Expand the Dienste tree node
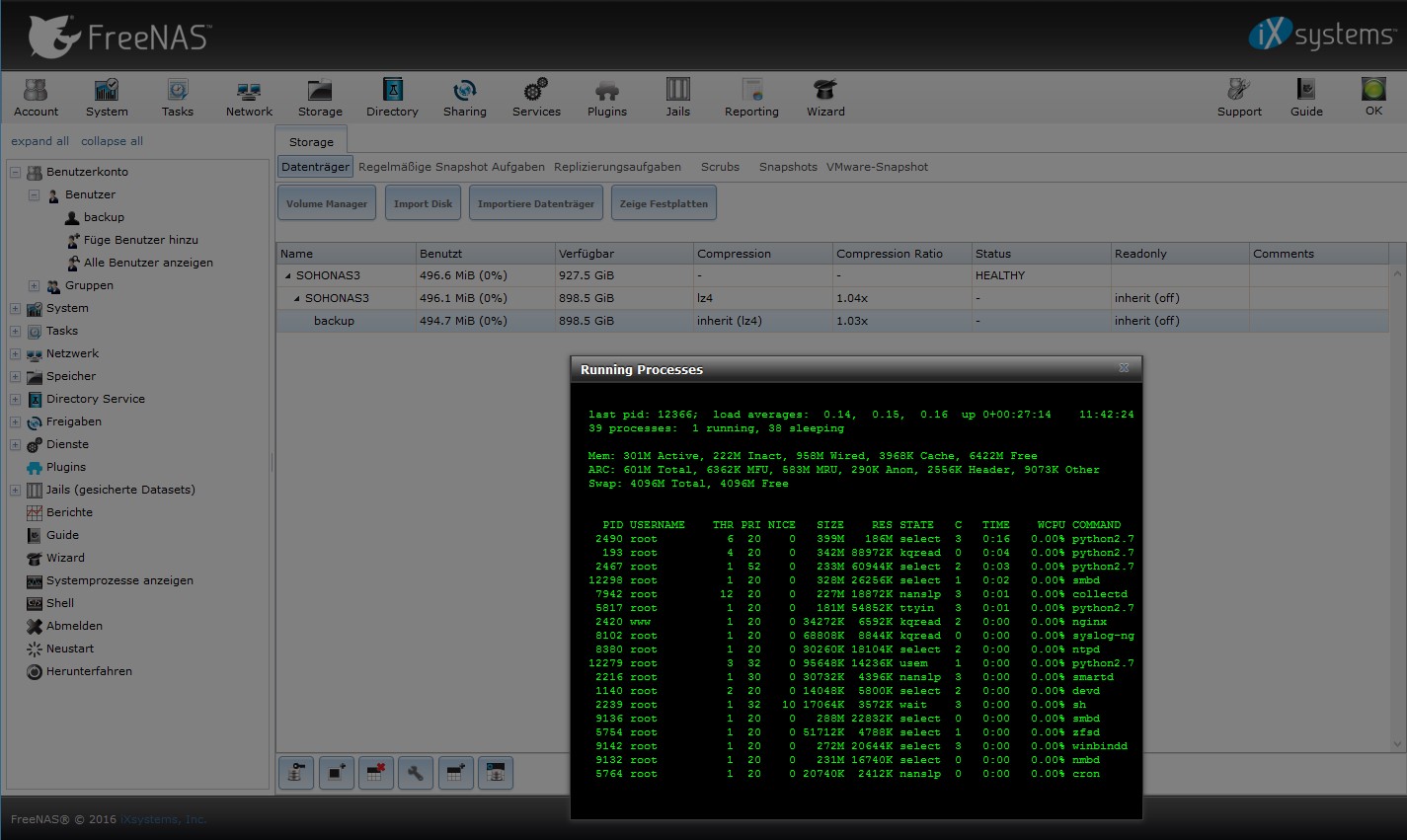The height and width of the screenshot is (840, 1407). click(15, 444)
